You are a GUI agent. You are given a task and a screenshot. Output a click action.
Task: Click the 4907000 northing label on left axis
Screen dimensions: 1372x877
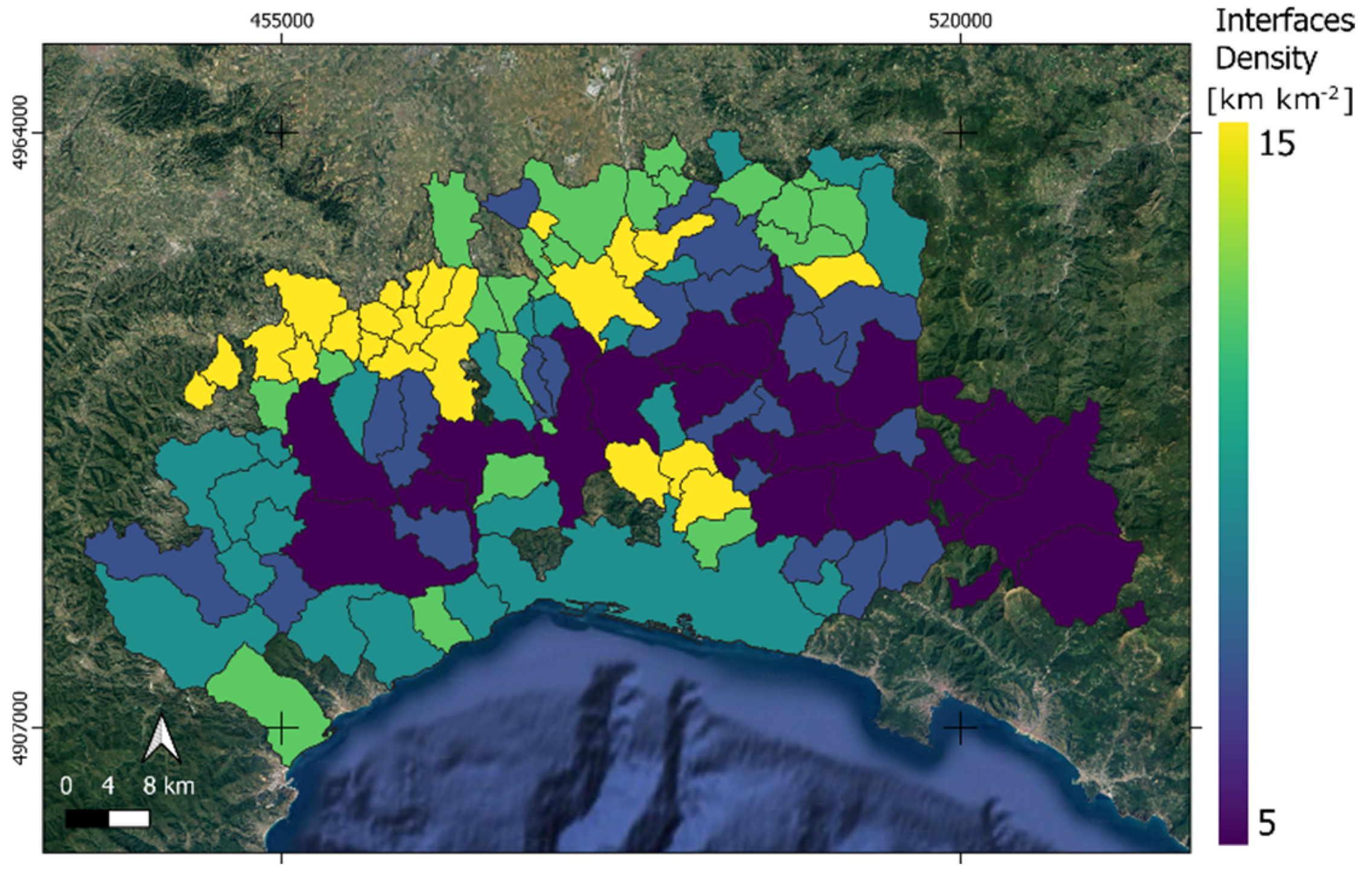point(20,728)
